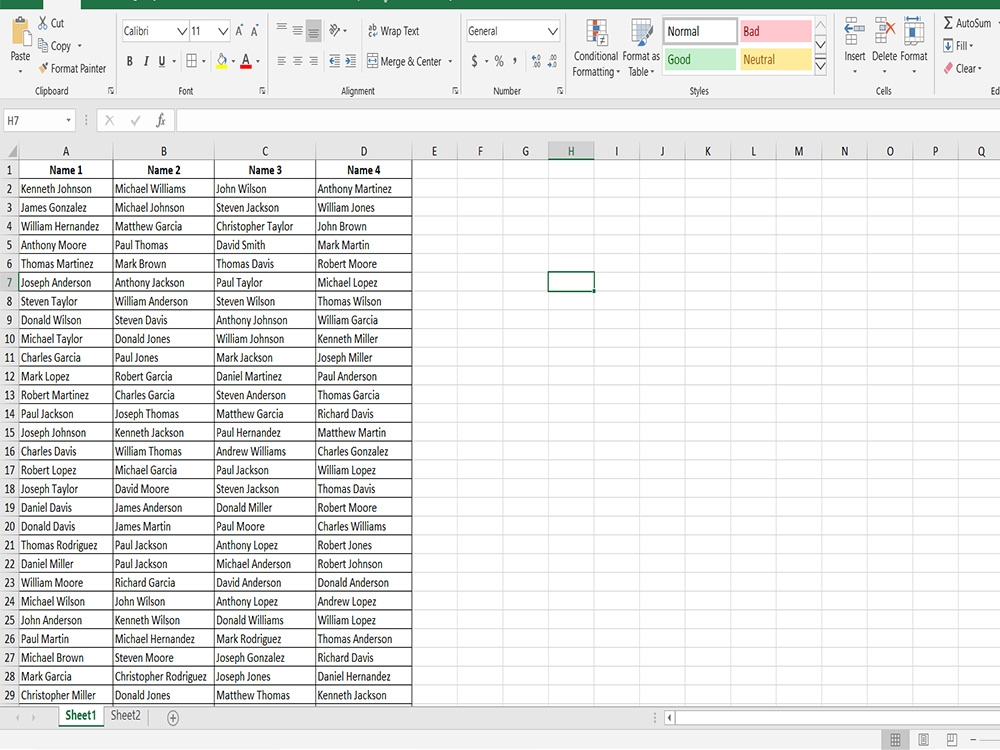Align text to middle vertically

pos(298,30)
